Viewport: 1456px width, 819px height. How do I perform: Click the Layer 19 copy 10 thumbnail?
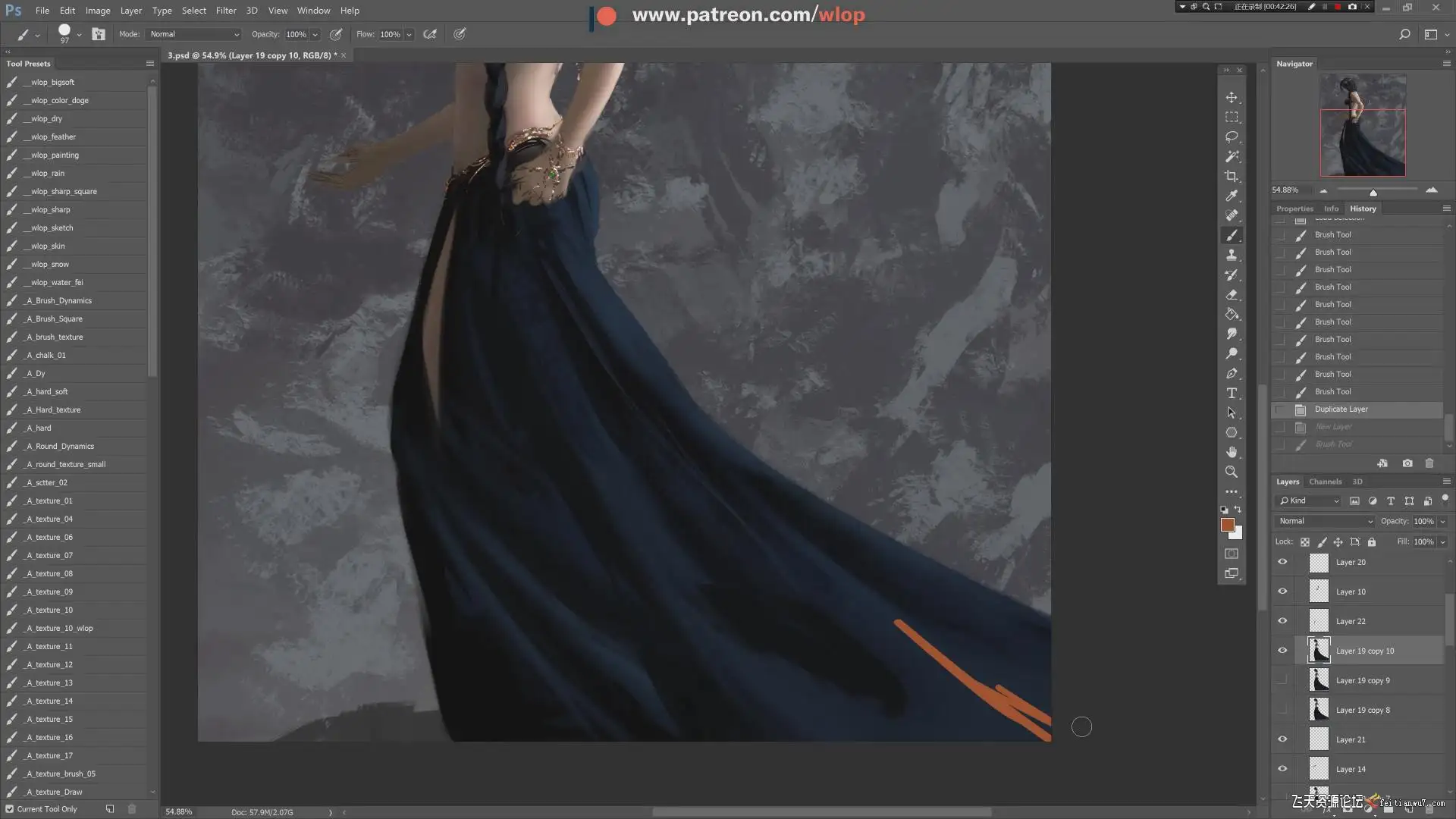pyautogui.click(x=1319, y=651)
